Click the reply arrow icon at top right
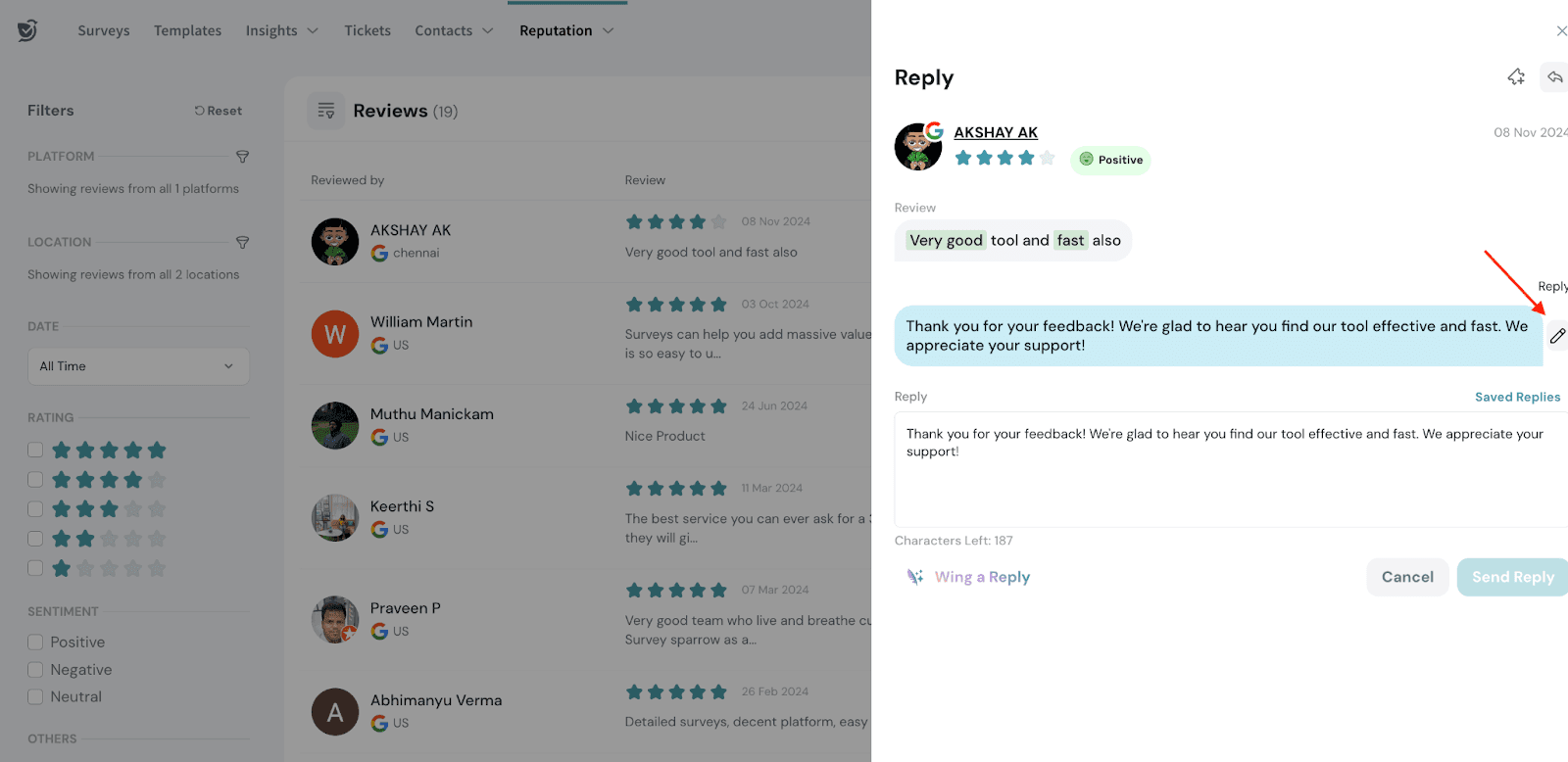The height and width of the screenshot is (762, 1568). pos(1555,76)
